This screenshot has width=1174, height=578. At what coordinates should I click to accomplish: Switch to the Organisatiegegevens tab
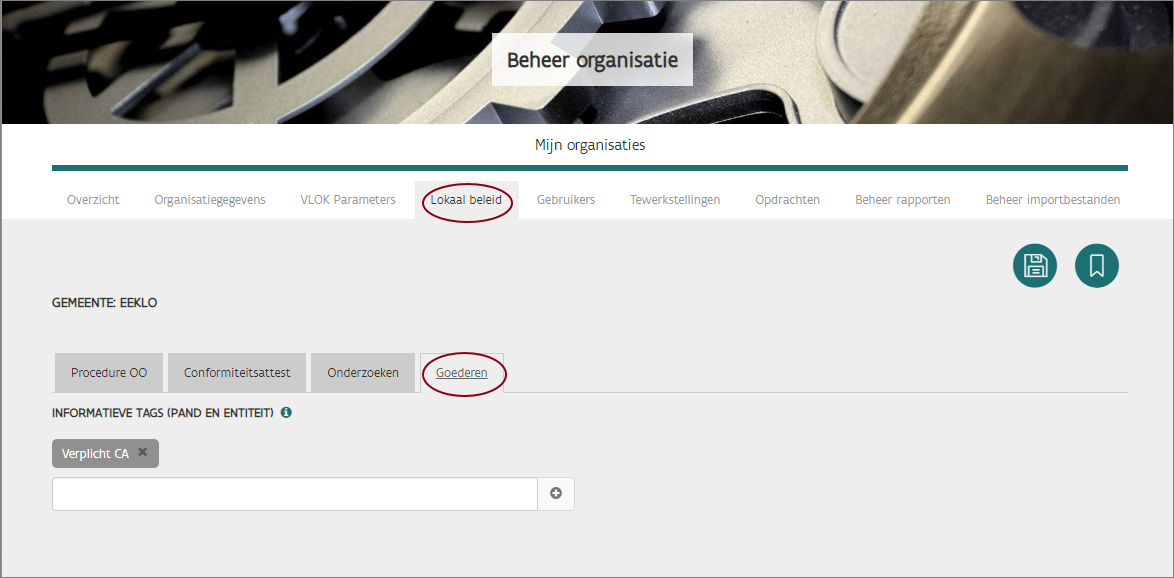pyautogui.click(x=210, y=200)
